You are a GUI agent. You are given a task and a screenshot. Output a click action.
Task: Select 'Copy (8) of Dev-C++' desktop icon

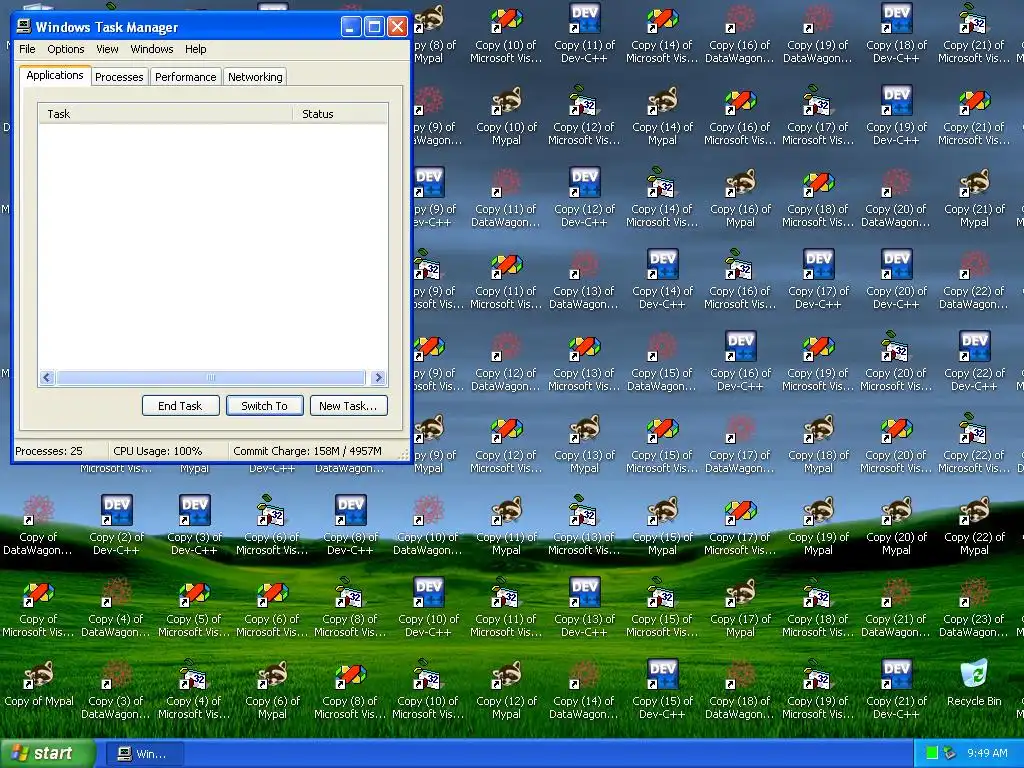click(x=350, y=526)
